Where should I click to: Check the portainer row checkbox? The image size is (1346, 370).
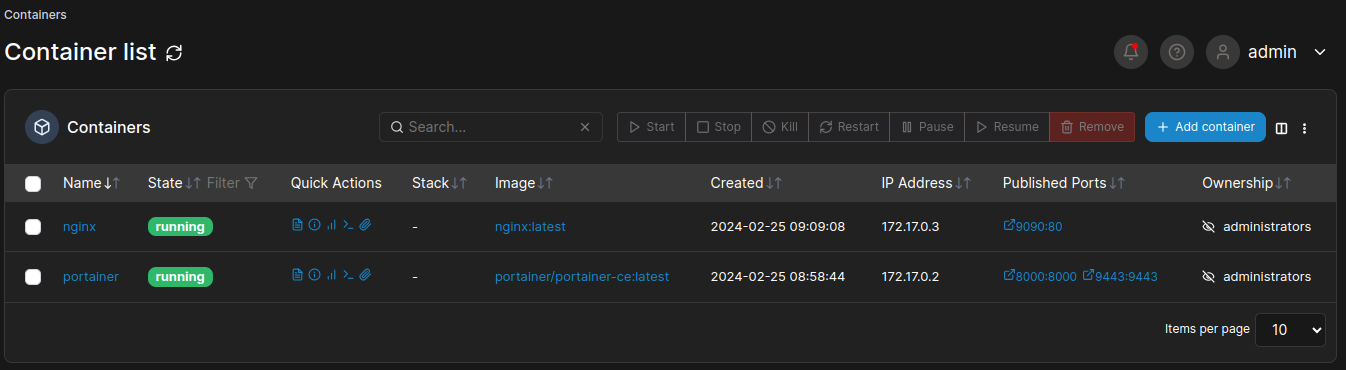point(33,277)
